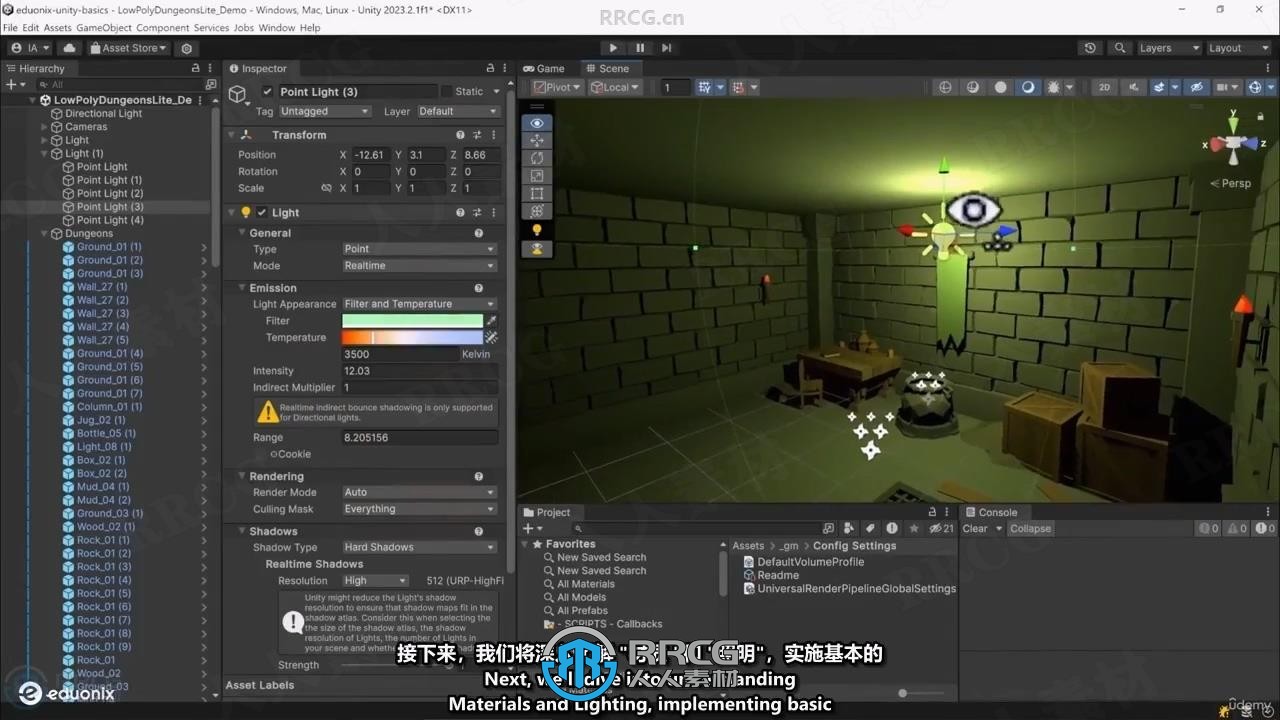The width and height of the screenshot is (1280, 720).
Task: Click the Search by Type icon in Project
Action: coord(849,528)
